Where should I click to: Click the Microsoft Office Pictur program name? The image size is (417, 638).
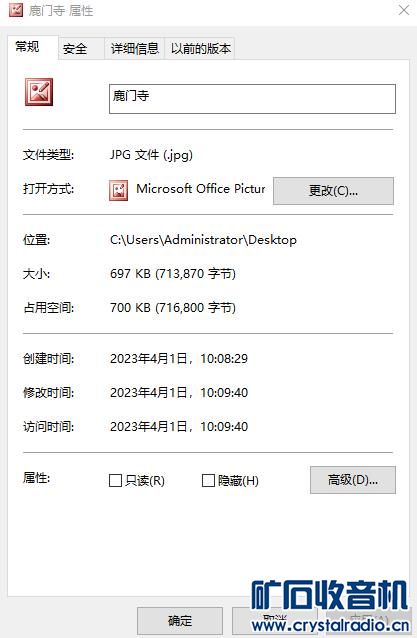(x=201, y=189)
